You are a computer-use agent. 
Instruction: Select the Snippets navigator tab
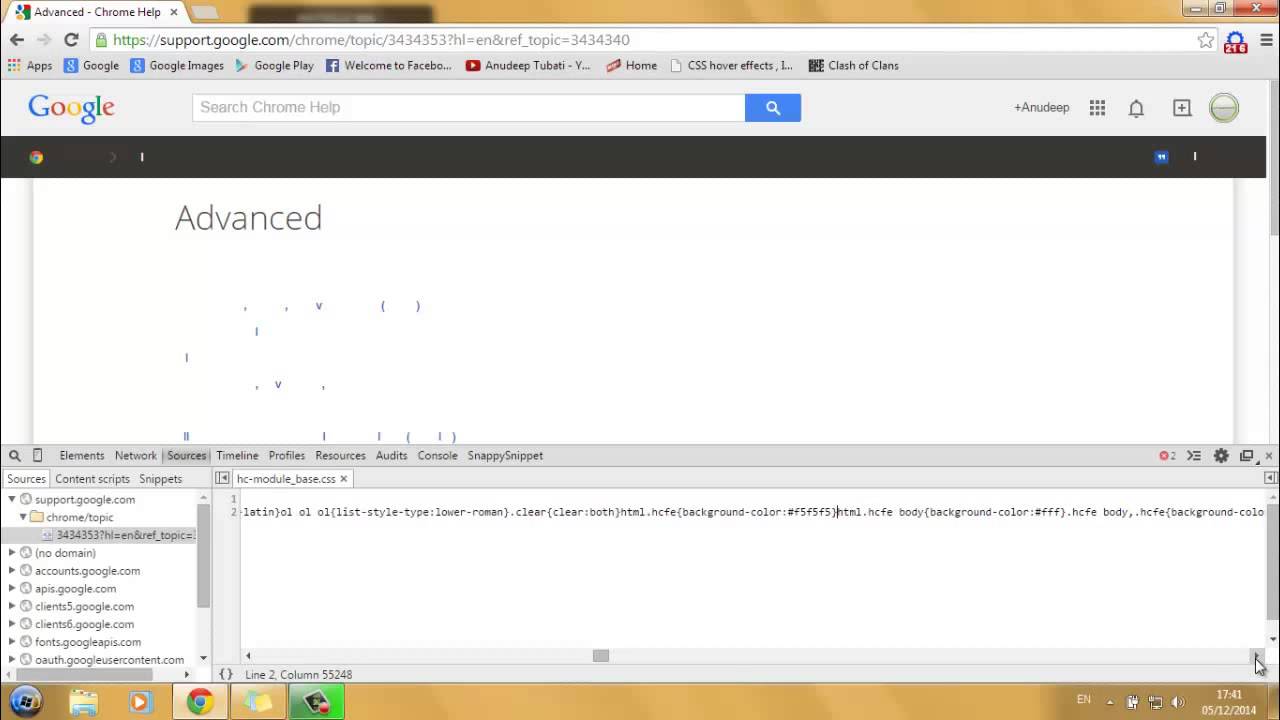pyautogui.click(x=160, y=479)
